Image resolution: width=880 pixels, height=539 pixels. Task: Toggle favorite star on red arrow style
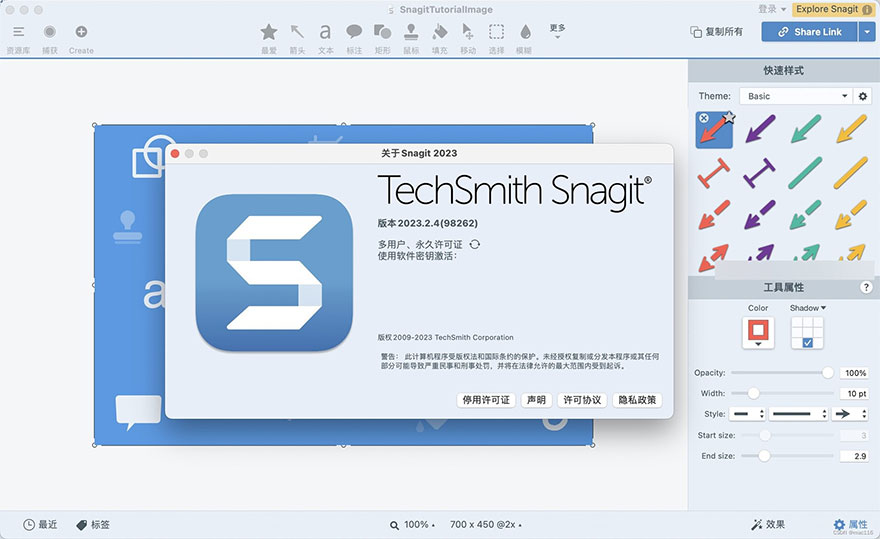[x=728, y=117]
